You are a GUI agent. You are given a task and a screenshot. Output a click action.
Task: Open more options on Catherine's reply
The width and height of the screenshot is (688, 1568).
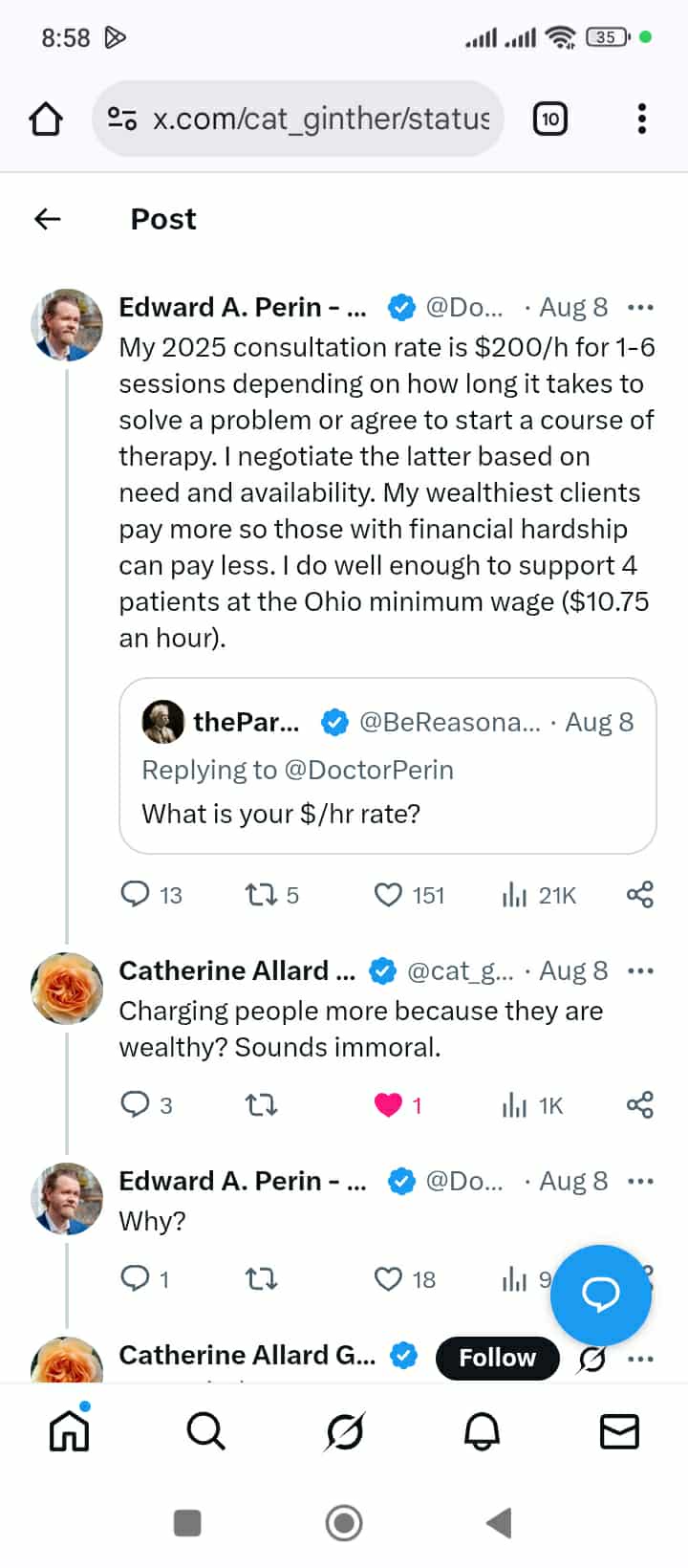[640, 971]
